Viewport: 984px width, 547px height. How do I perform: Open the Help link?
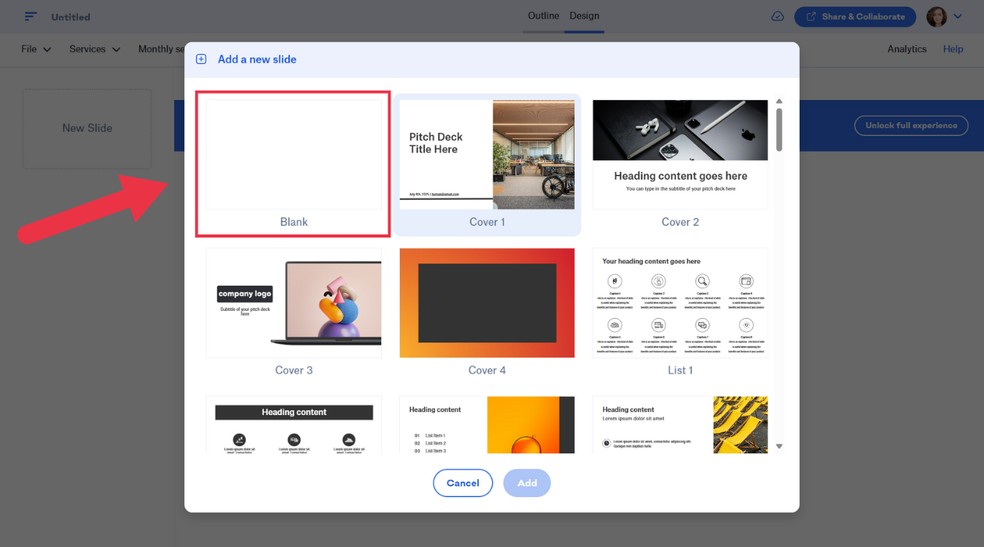953,49
